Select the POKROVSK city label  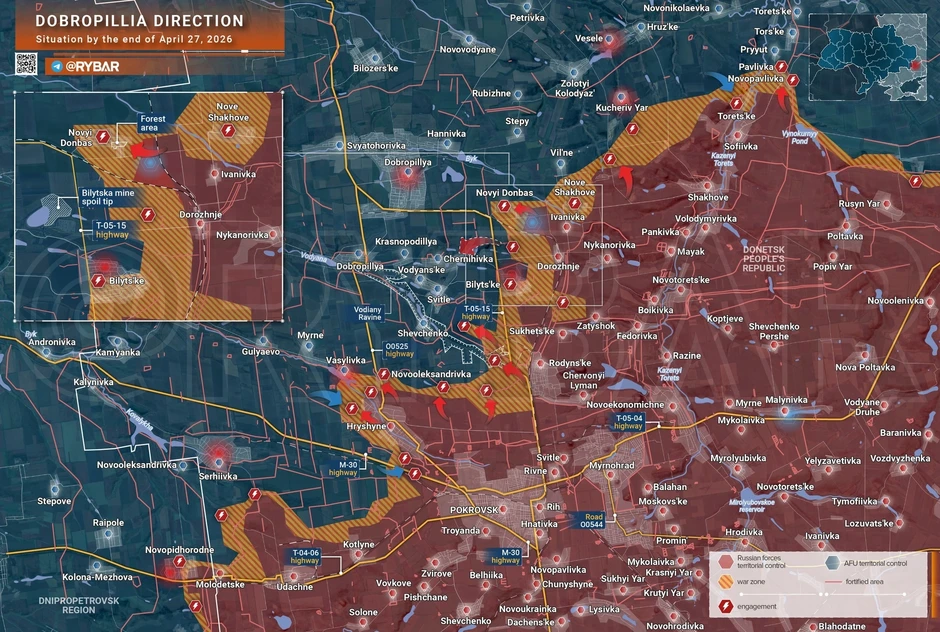[x=474, y=510]
